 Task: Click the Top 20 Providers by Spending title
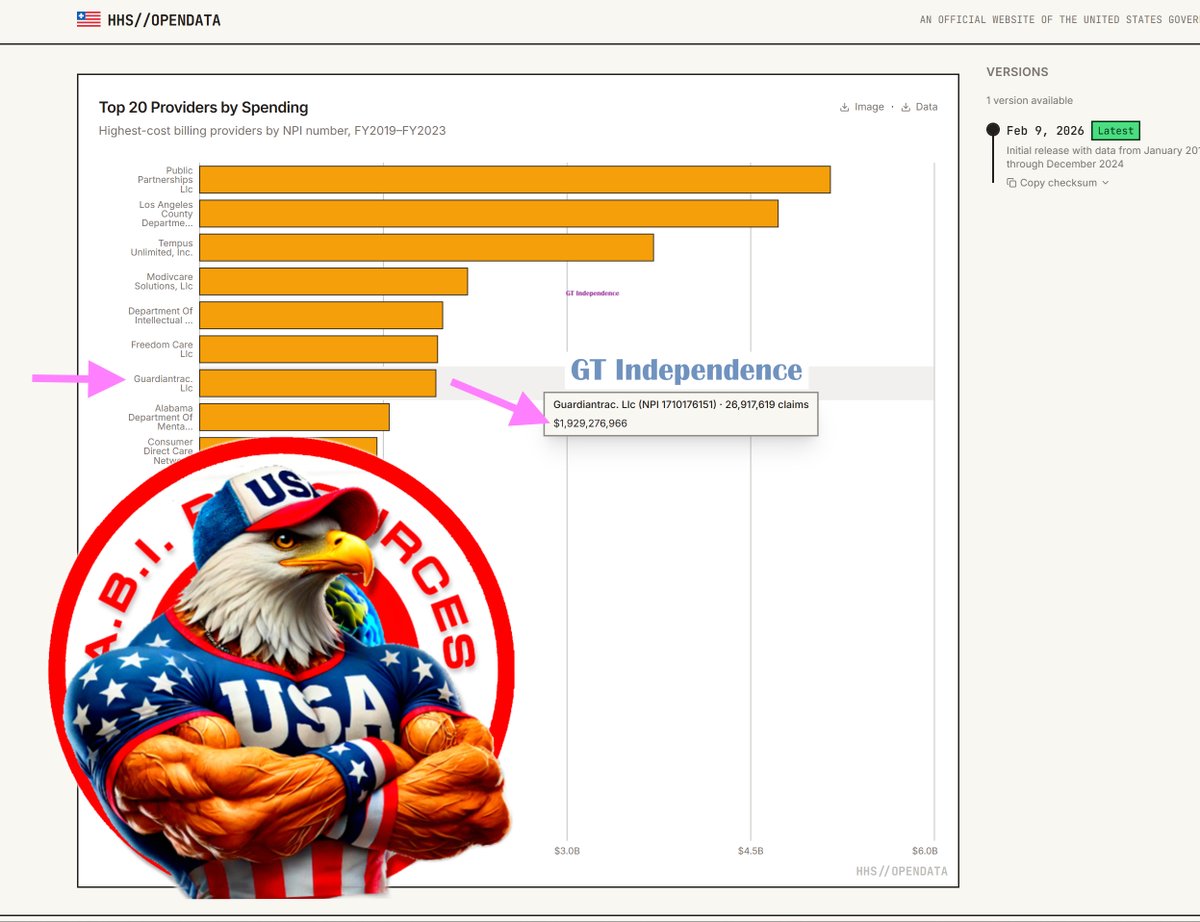click(x=204, y=107)
